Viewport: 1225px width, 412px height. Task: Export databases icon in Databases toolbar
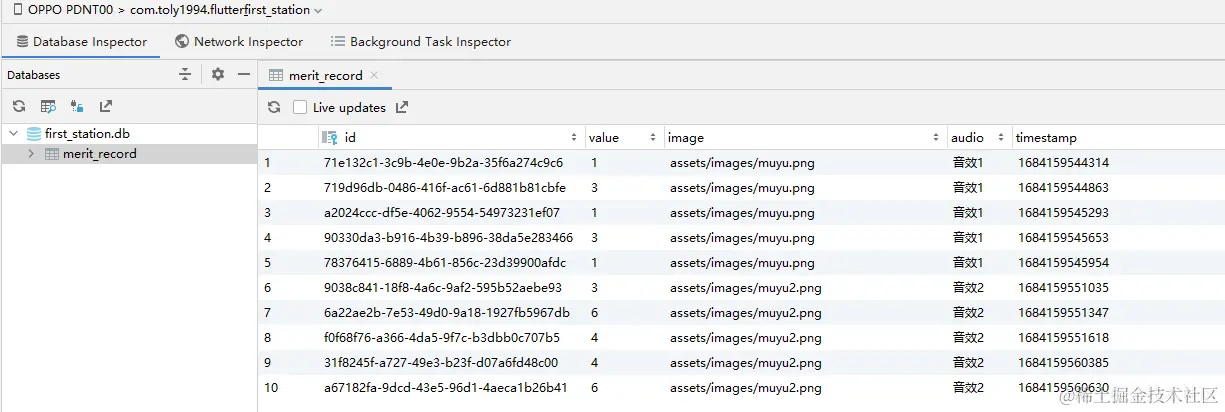click(106, 106)
